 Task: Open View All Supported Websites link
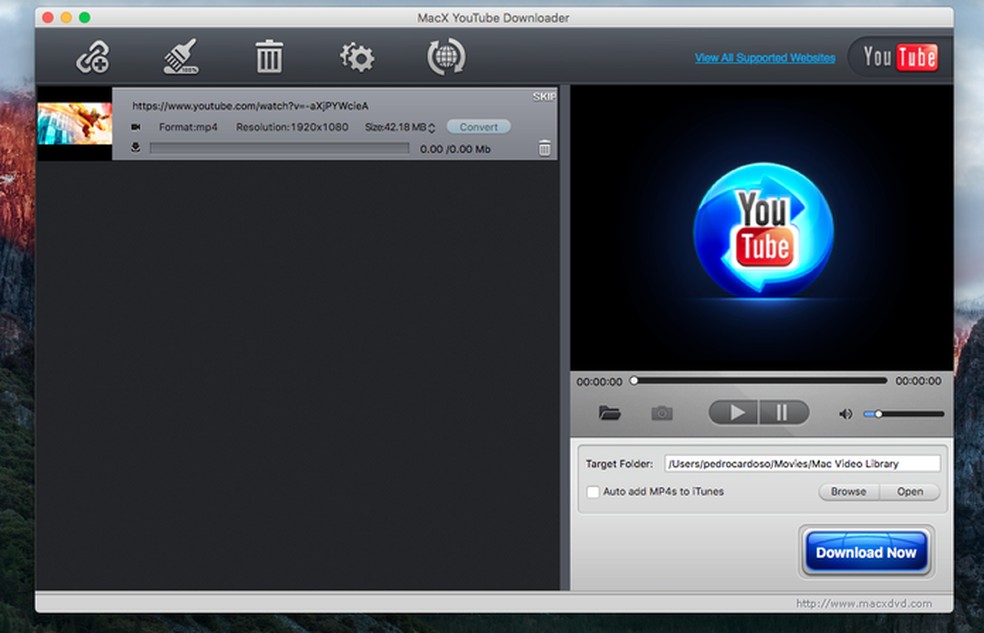click(764, 58)
